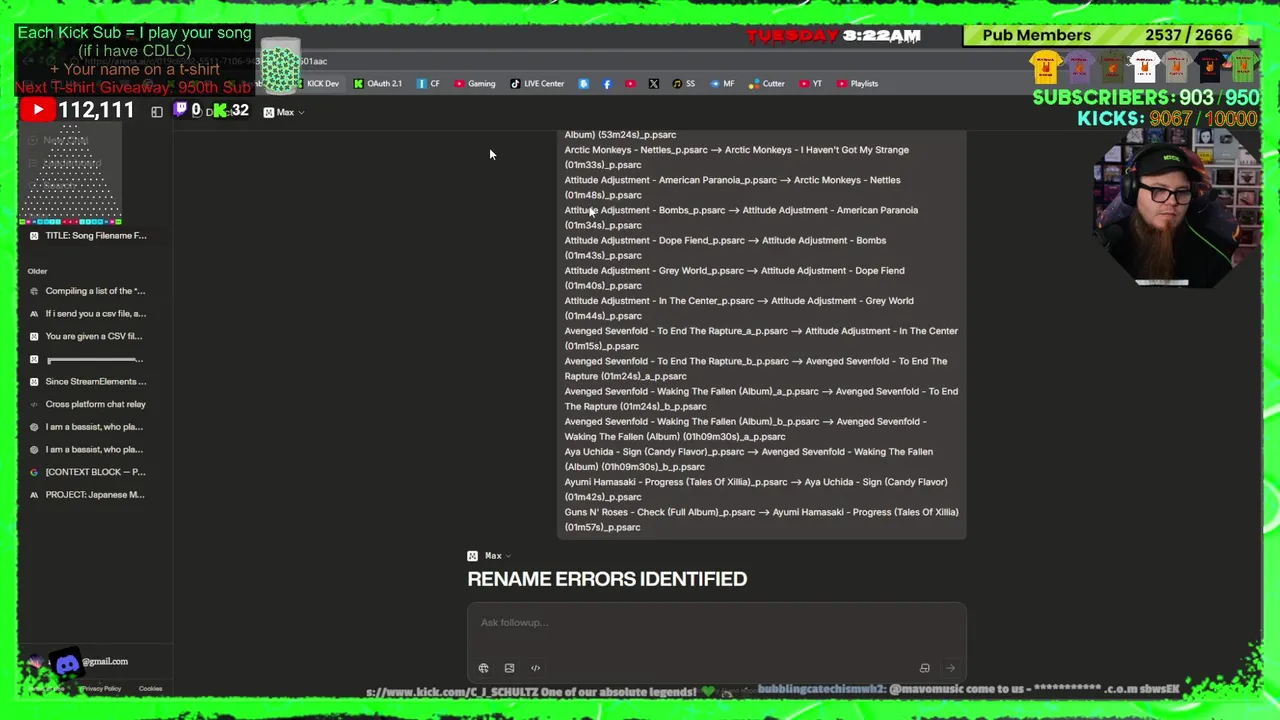Click the Ask followup input field

click(x=716, y=623)
